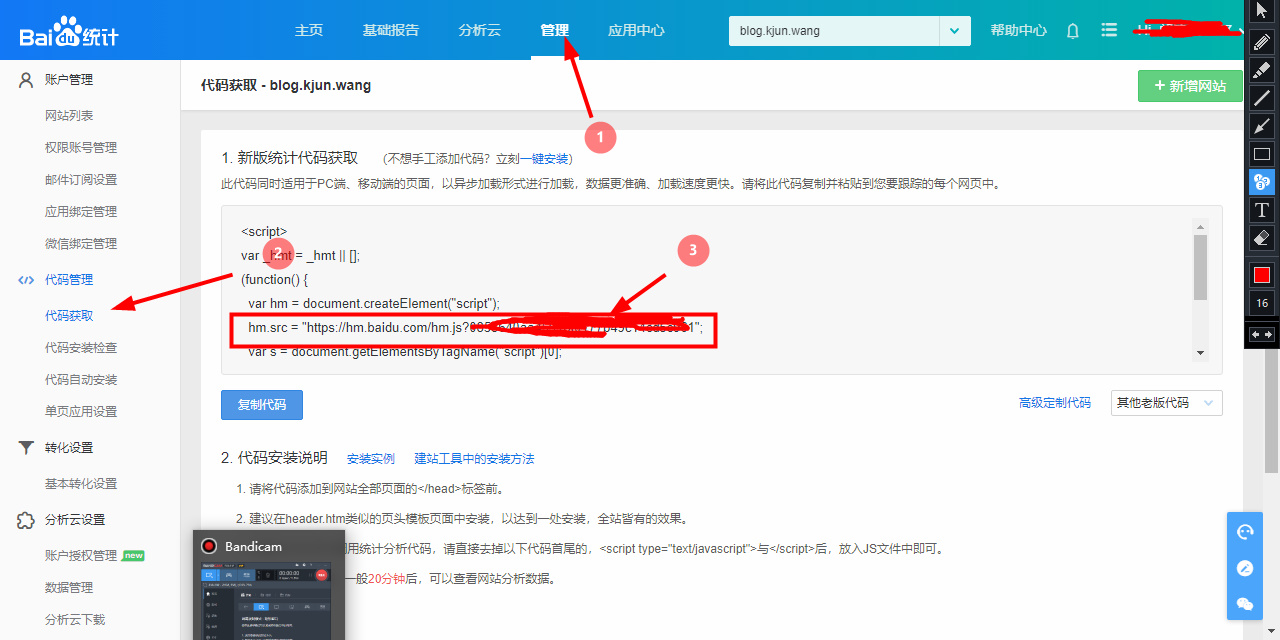Click the Bandicam red record icon
1280x640 pixels.
click(209, 546)
